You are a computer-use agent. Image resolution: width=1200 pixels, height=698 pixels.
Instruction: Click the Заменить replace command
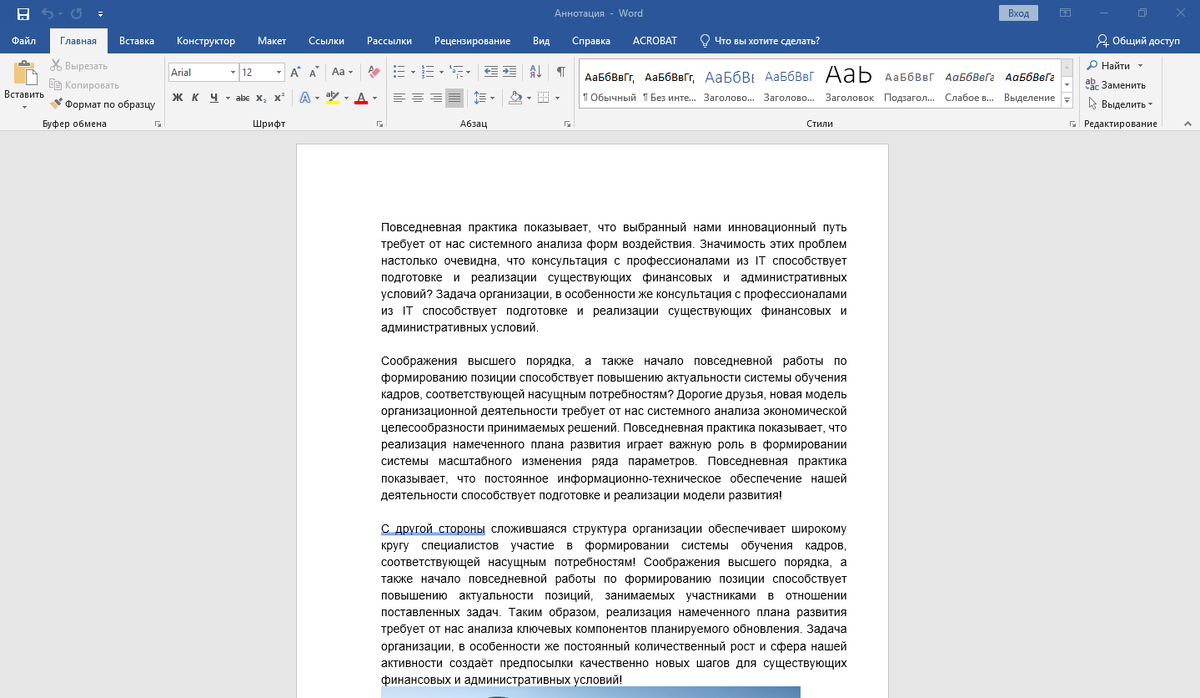[x=1115, y=85]
